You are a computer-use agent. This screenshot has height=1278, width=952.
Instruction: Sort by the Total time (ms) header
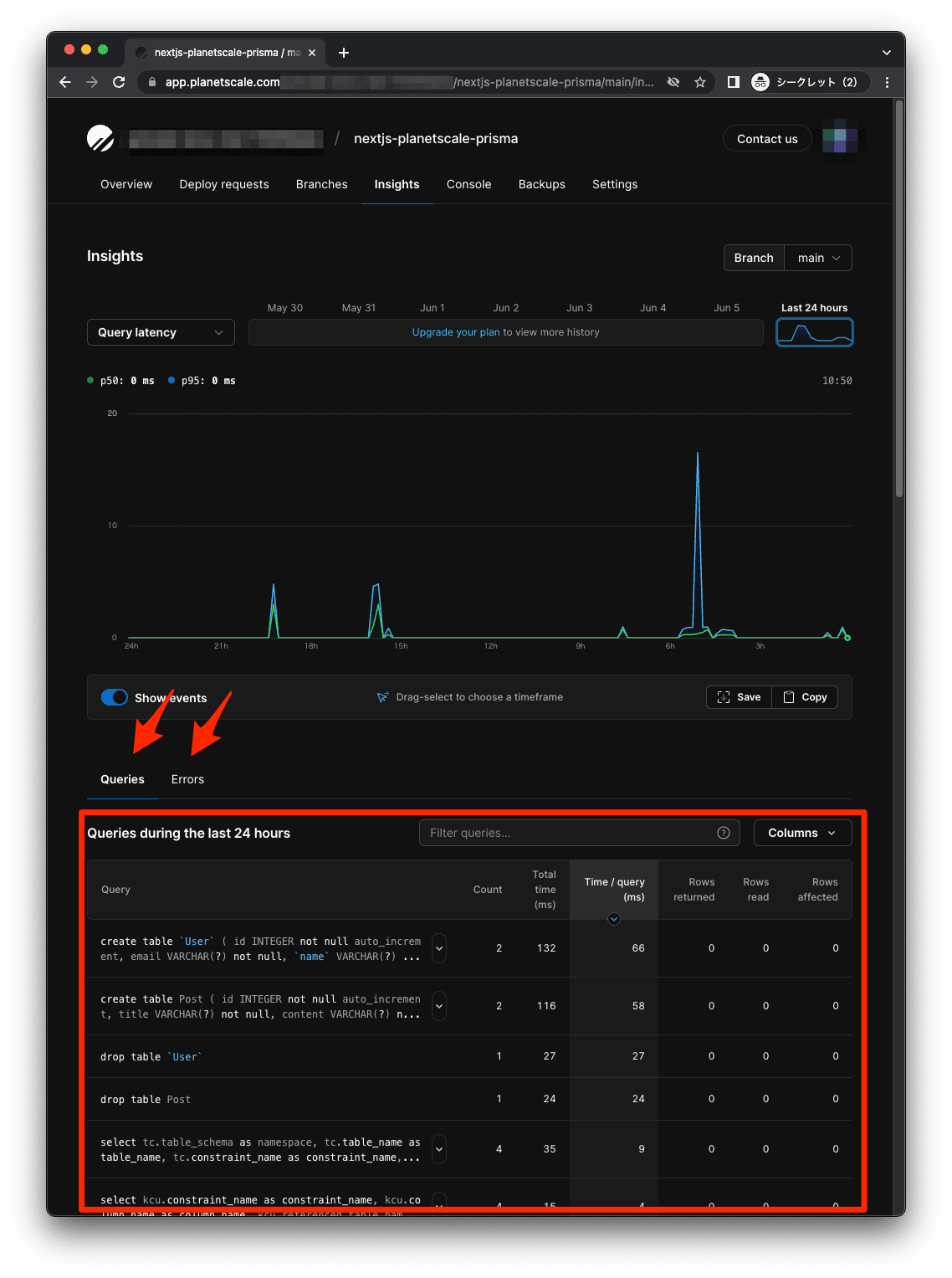[545, 890]
